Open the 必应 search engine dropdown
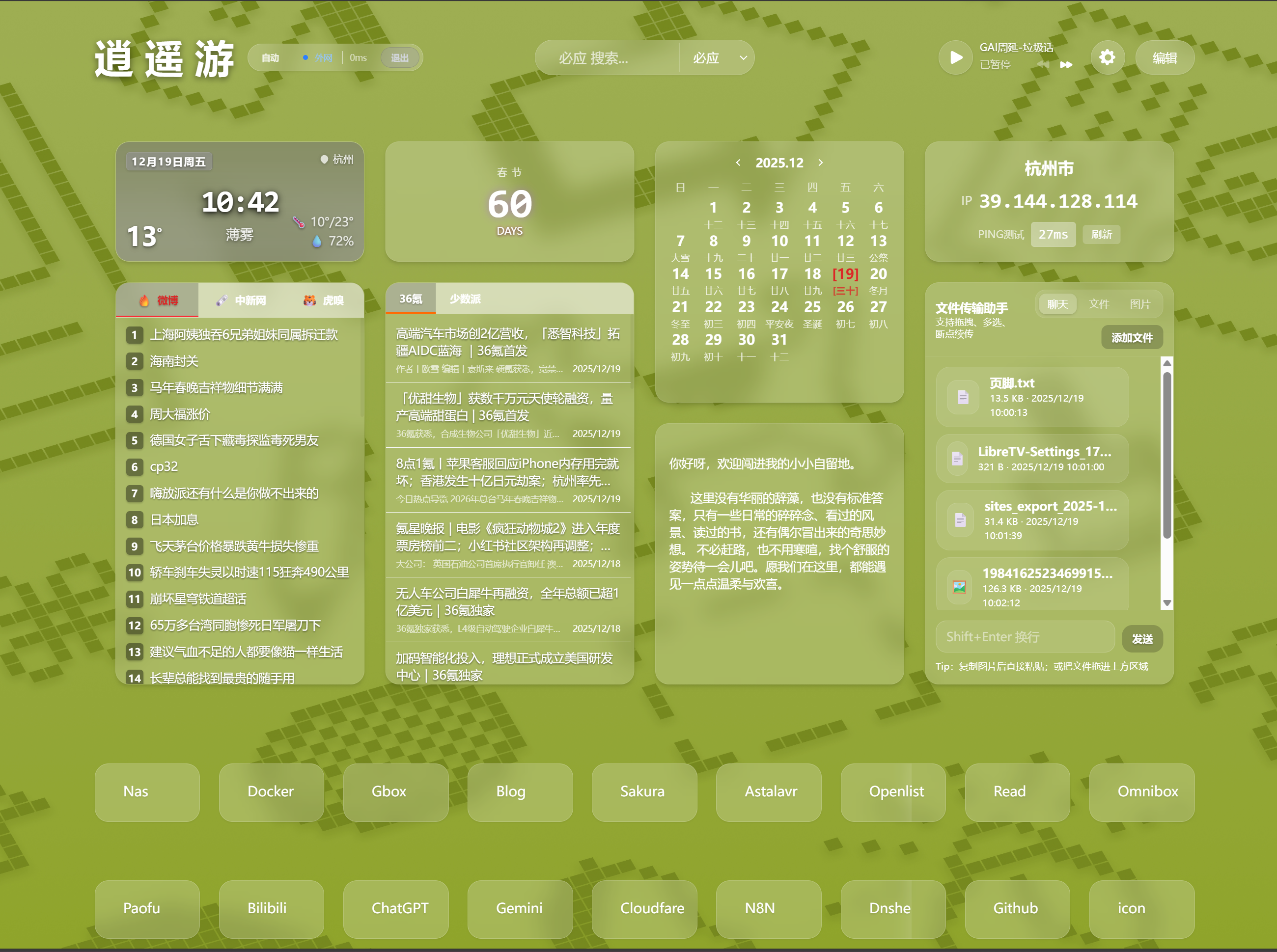Viewport: 1277px width, 952px height. (x=717, y=57)
